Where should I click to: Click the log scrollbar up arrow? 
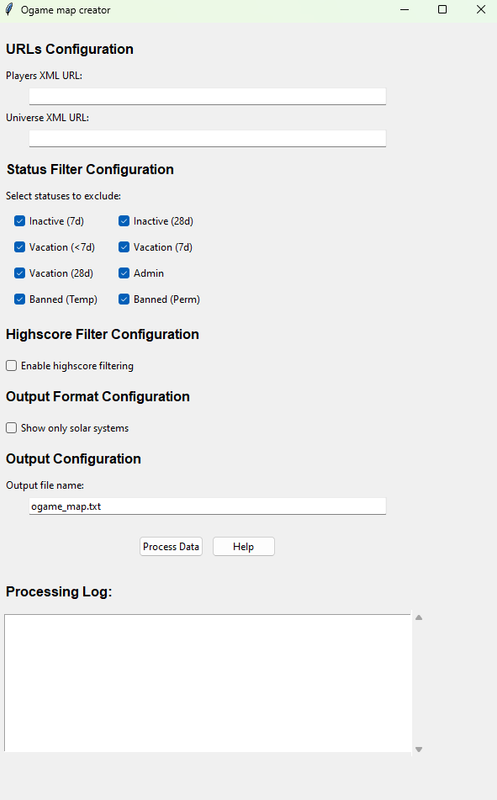(x=419, y=617)
